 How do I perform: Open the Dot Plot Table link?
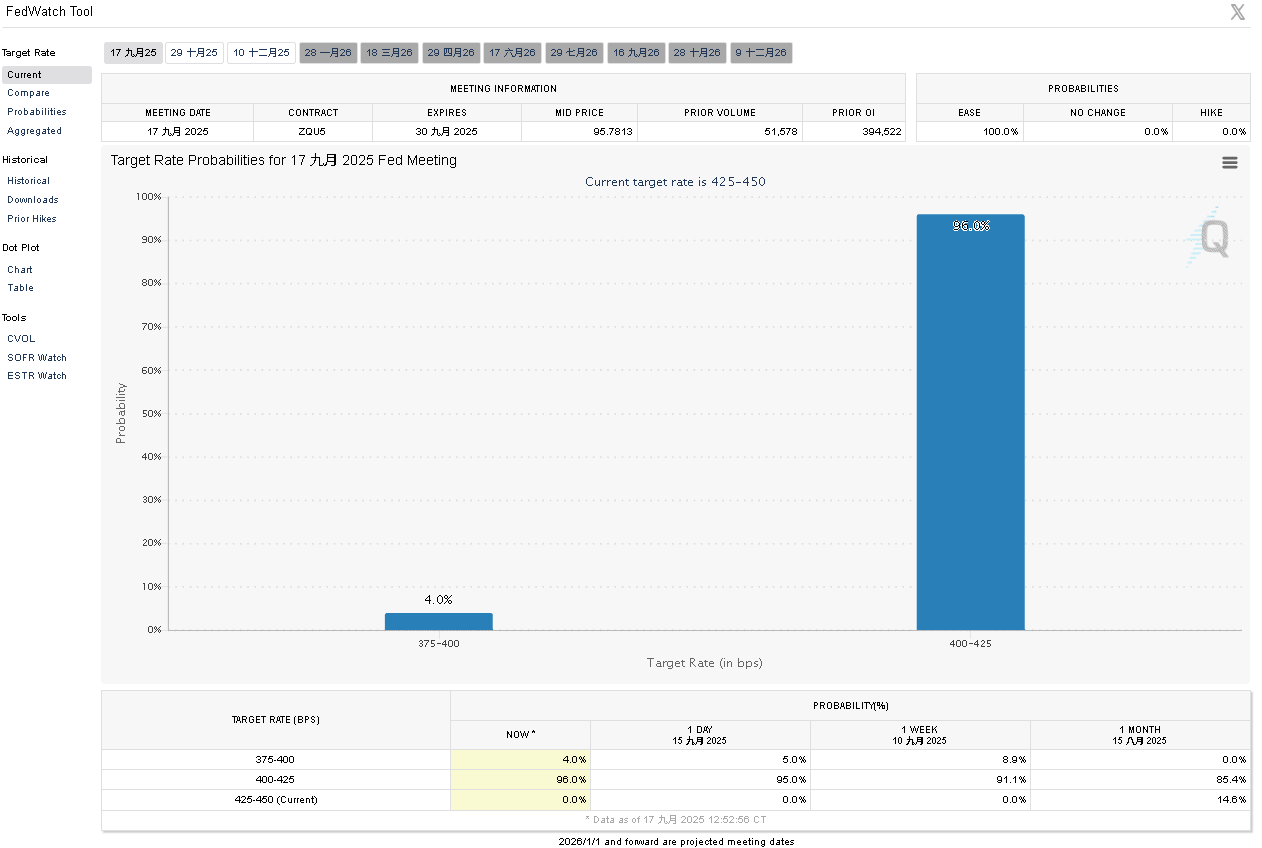[20, 288]
